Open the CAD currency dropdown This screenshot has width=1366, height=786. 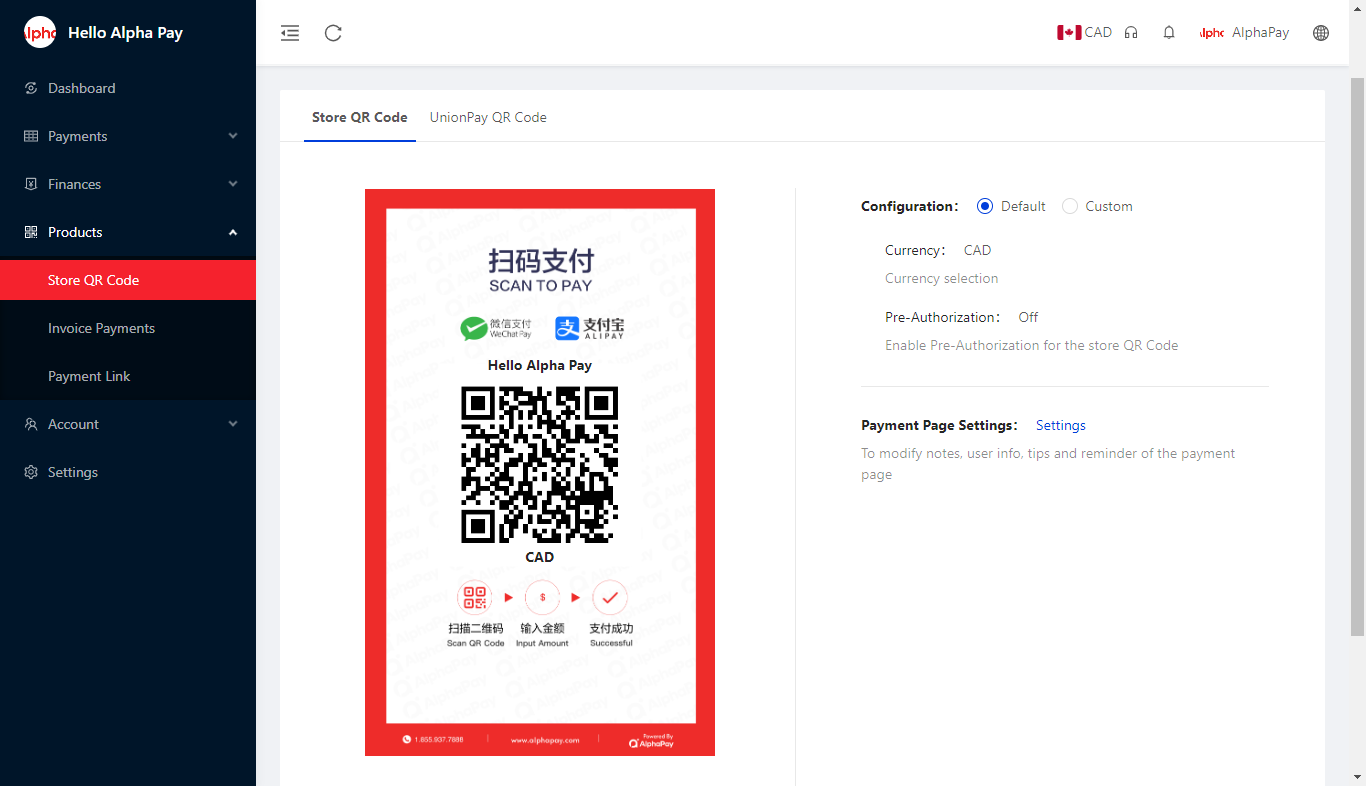click(x=1085, y=32)
